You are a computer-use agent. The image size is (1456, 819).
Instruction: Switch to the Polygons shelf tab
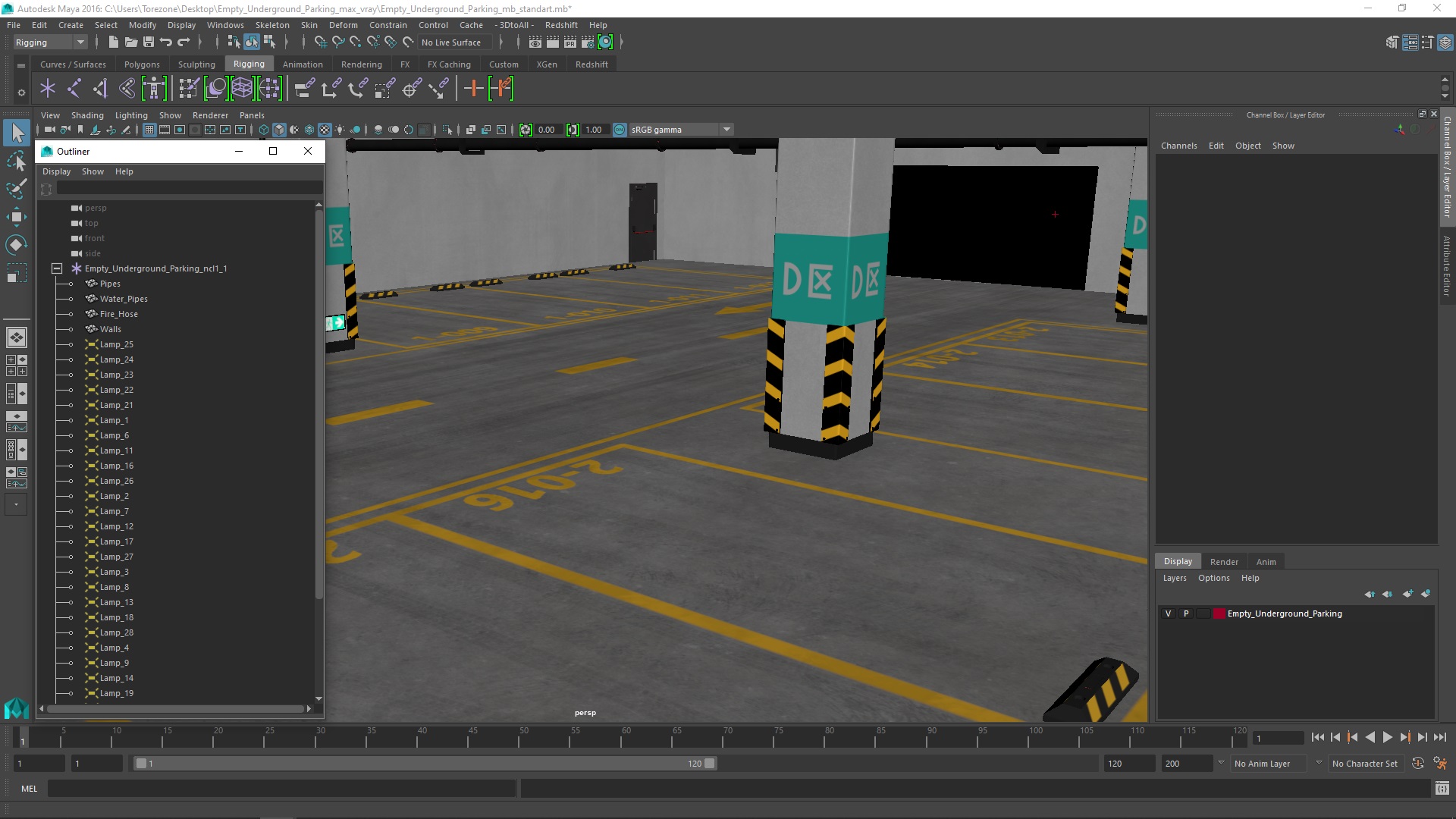142,64
